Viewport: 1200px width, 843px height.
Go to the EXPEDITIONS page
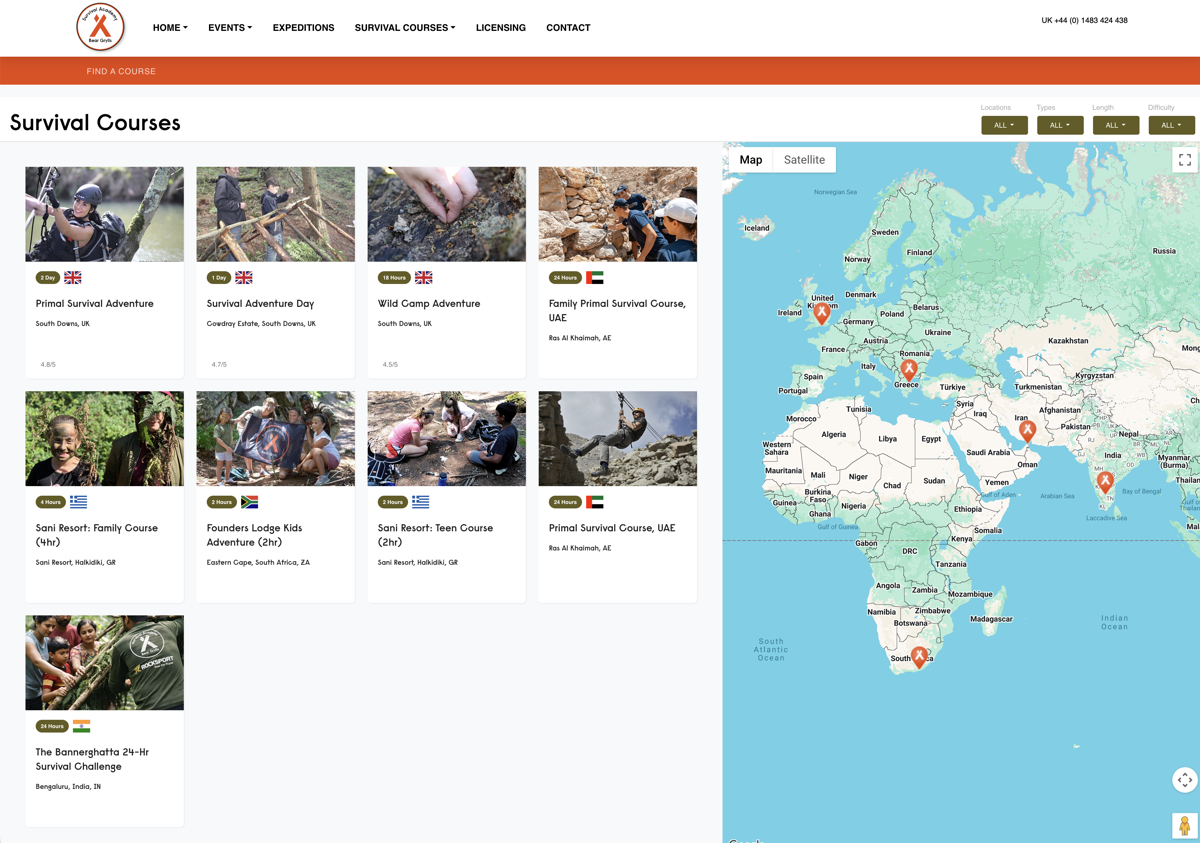click(x=303, y=28)
